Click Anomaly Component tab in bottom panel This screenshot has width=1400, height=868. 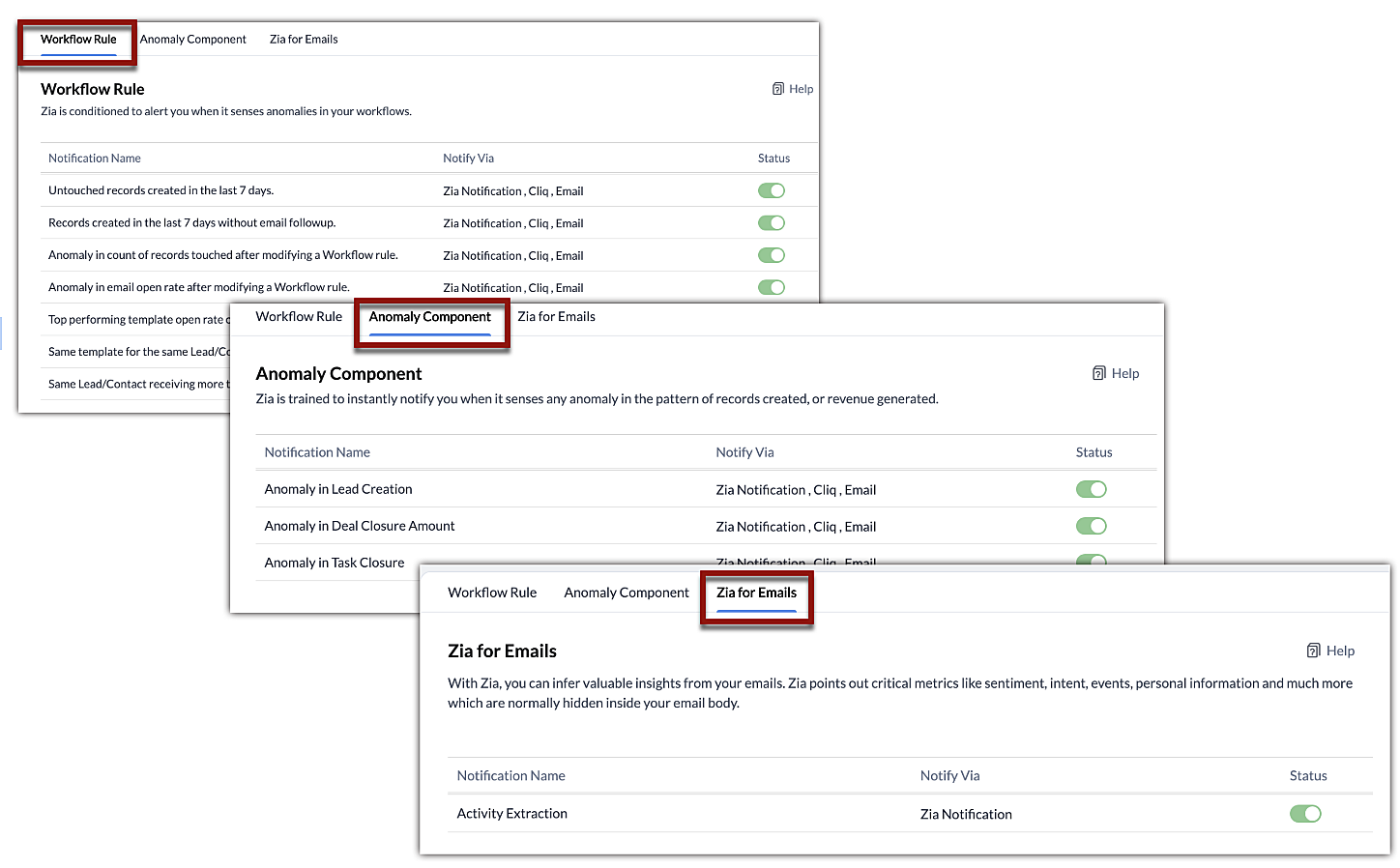click(627, 593)
